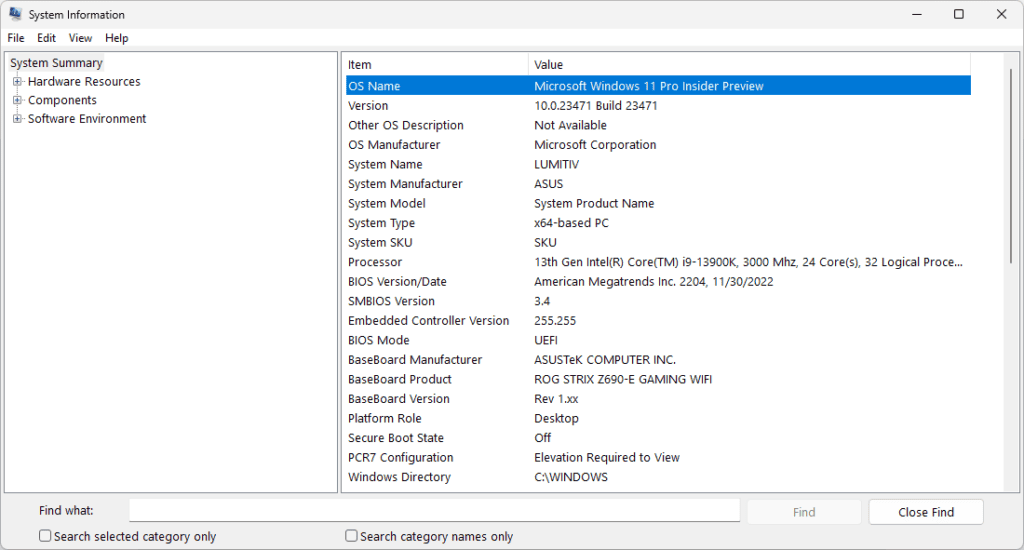This screenshot has width=1024, height=550.
Task: Open the File menu
Action: pos(16,38)
